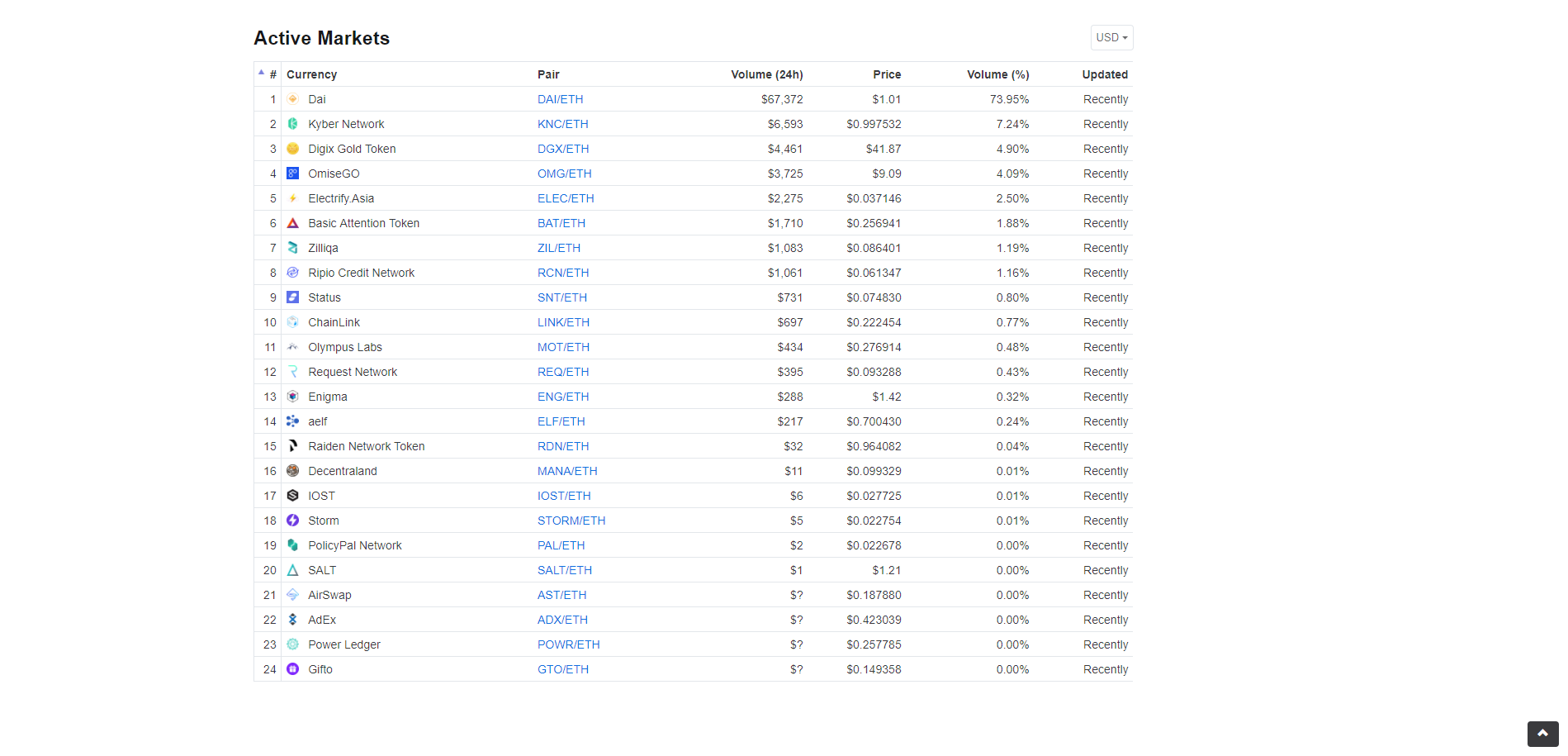Open the ELEC/ETH pair link
The width and height of the screenshot is (1568, 756).
pos(566,198)
